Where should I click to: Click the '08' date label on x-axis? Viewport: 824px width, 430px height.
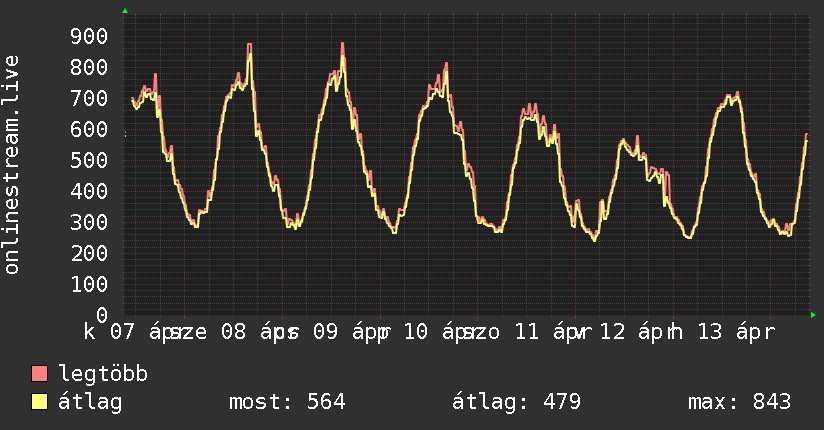pyautogui.click(x=233, y=332)
